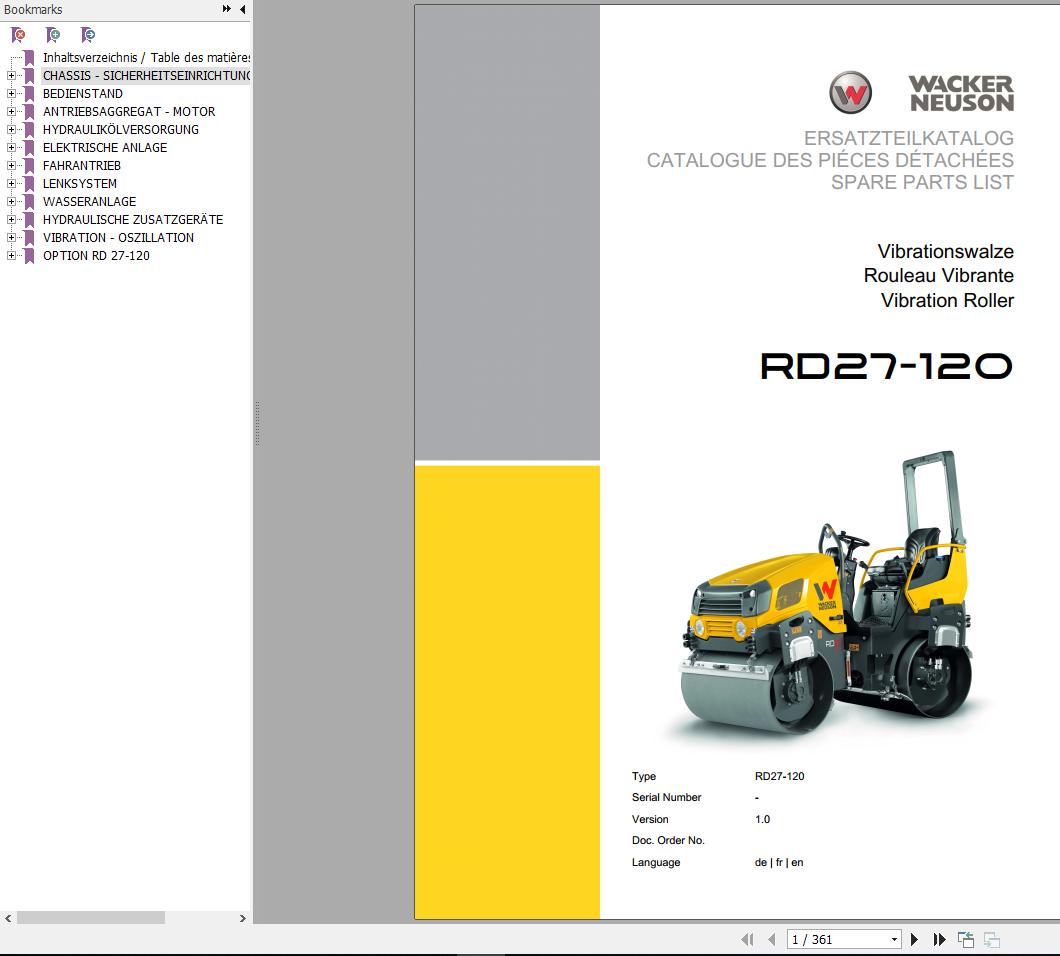Jump to the last page
This screenshot has height=956, width=1060.
[x=939, y=939]
